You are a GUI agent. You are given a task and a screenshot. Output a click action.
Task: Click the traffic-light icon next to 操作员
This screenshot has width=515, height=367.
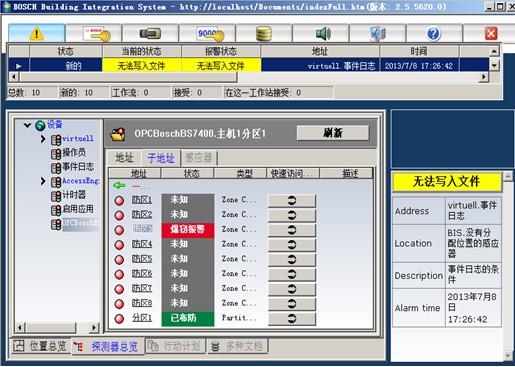pos(56,154)
